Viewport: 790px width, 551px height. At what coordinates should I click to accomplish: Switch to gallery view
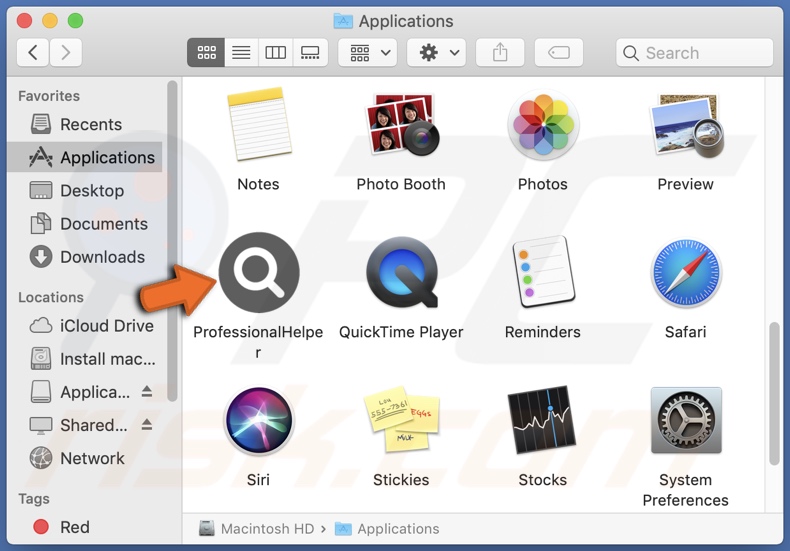point(310,52)
